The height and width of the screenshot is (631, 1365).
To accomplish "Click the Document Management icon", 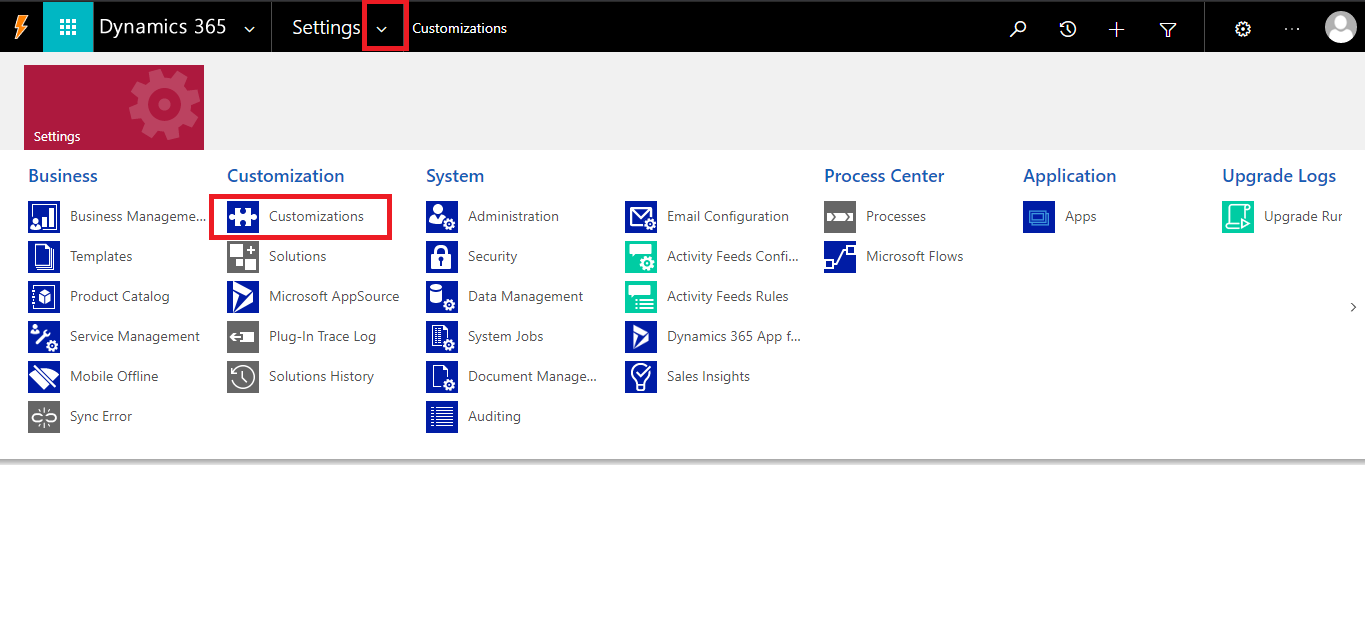I will 442,376.
